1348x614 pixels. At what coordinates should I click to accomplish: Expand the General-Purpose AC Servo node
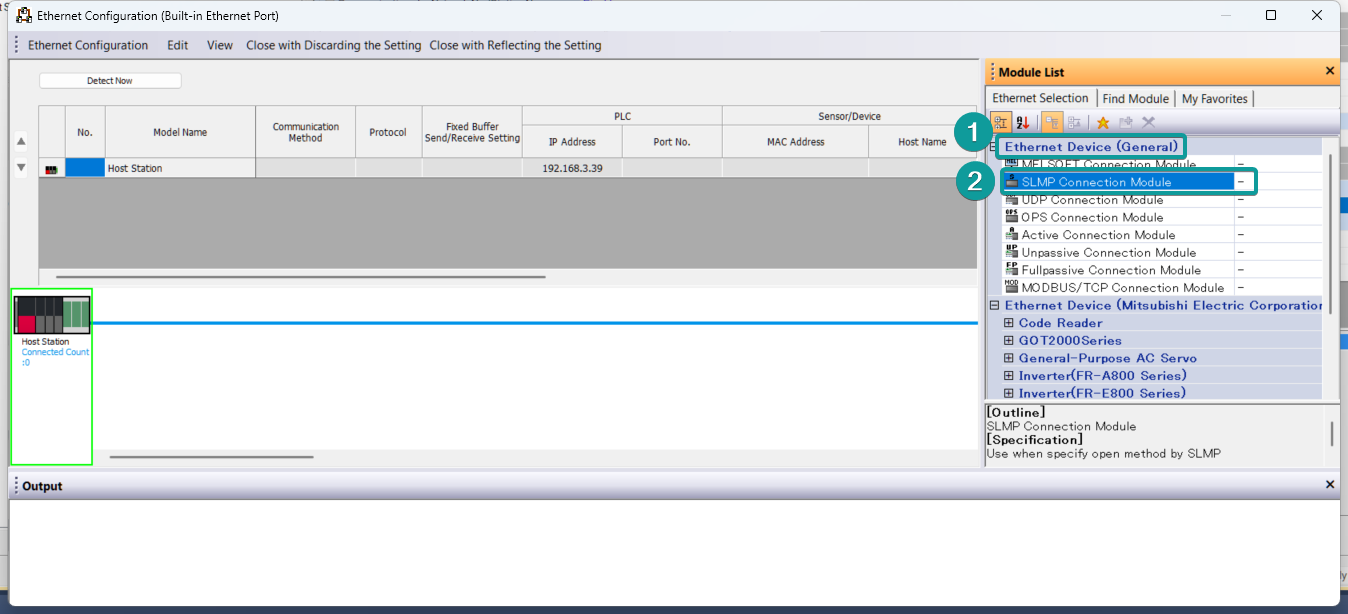coord(1008,358)
